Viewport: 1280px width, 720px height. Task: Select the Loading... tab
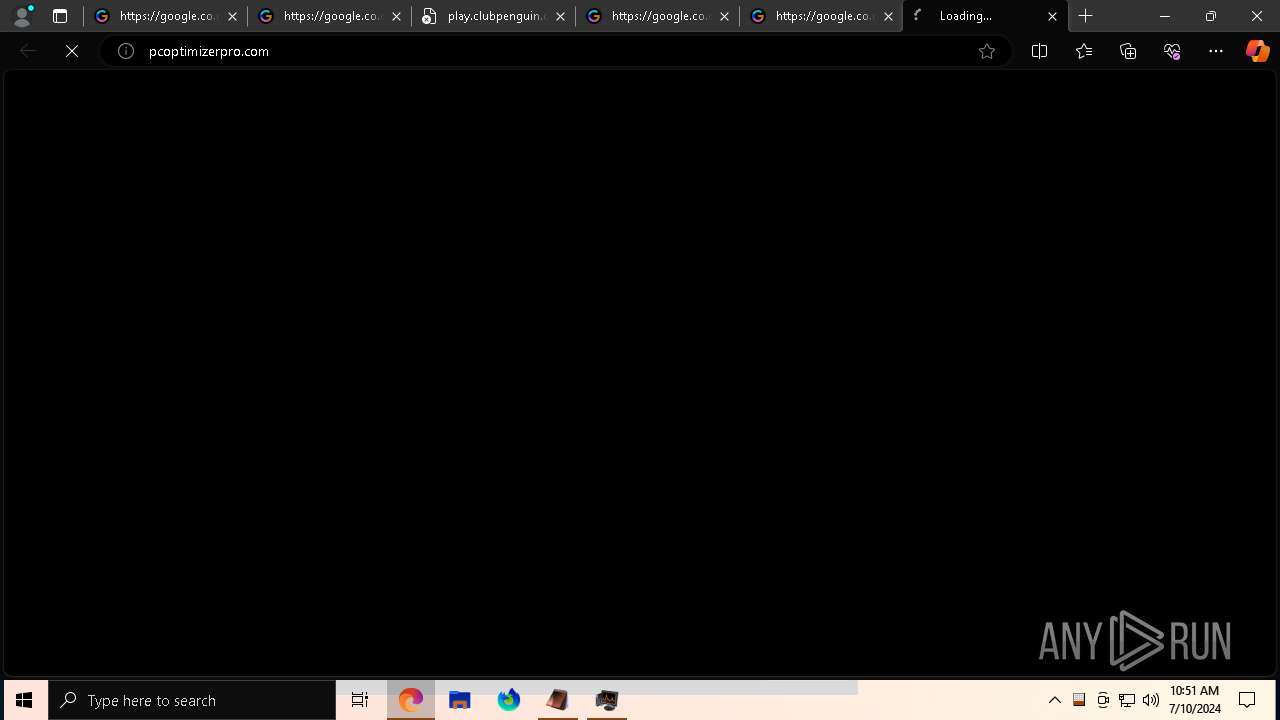(x=985, y=16)
